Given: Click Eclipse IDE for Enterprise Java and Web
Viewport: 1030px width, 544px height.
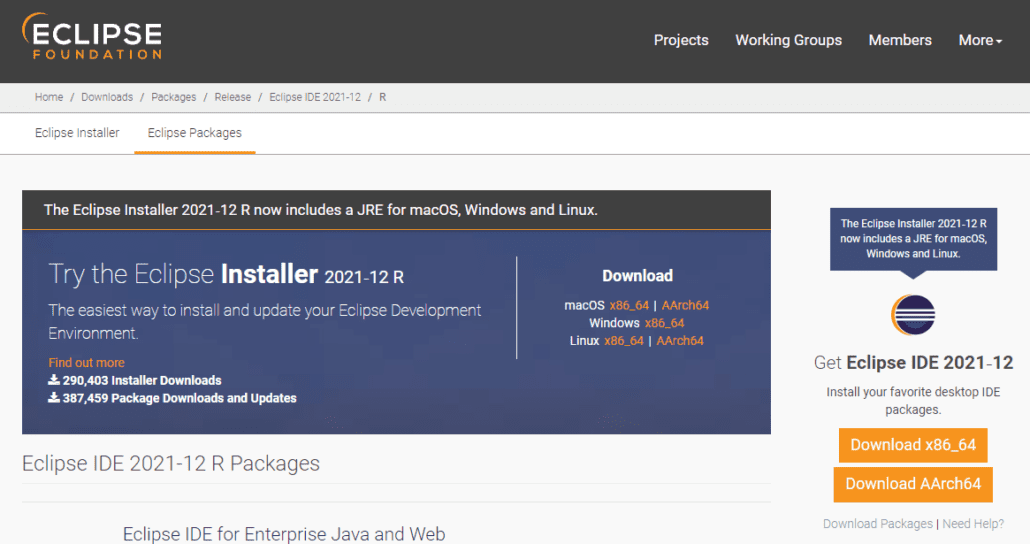Looking at the screenshot, I should pyautogui.click(x=284, y=534).
